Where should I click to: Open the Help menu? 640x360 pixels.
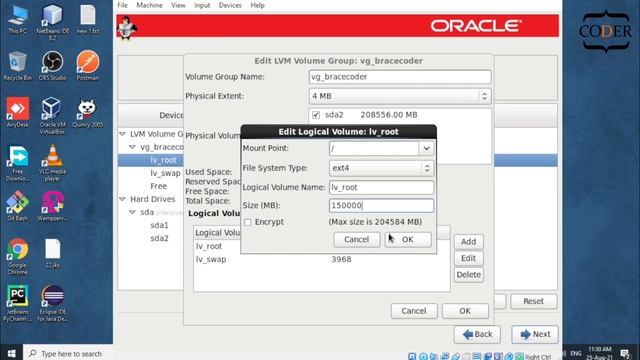(258, 5)
